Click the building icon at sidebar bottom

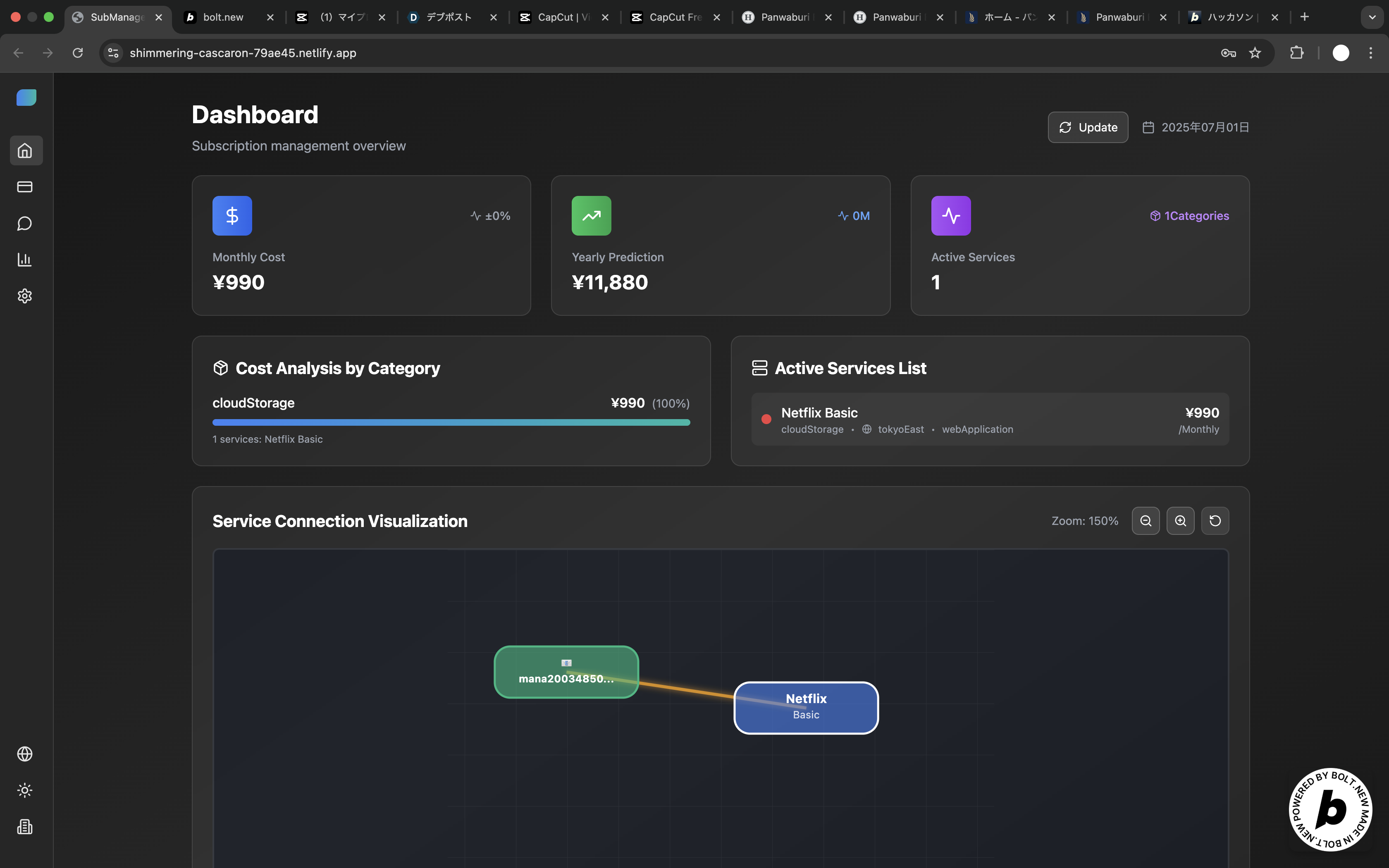25,827
